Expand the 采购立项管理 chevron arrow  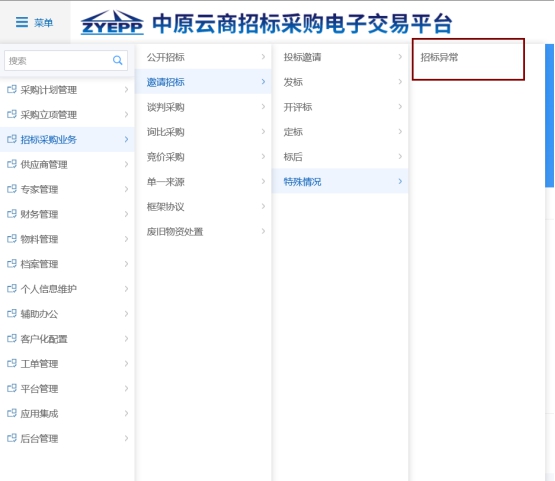click(x=126, y=114)
